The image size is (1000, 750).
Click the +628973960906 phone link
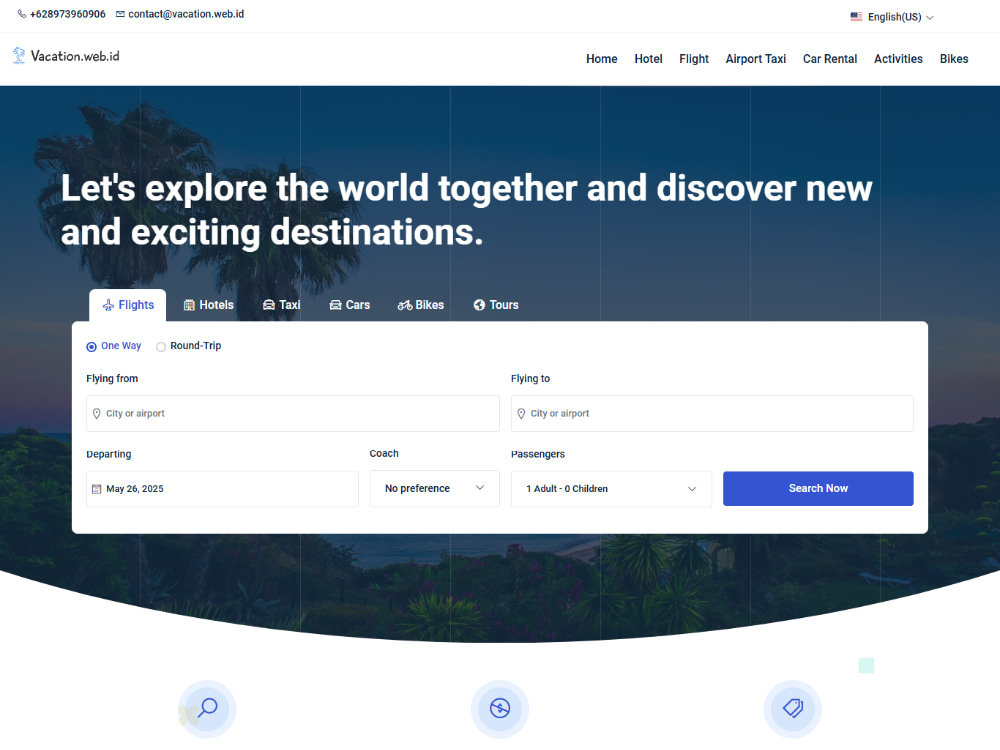(68, 14)
